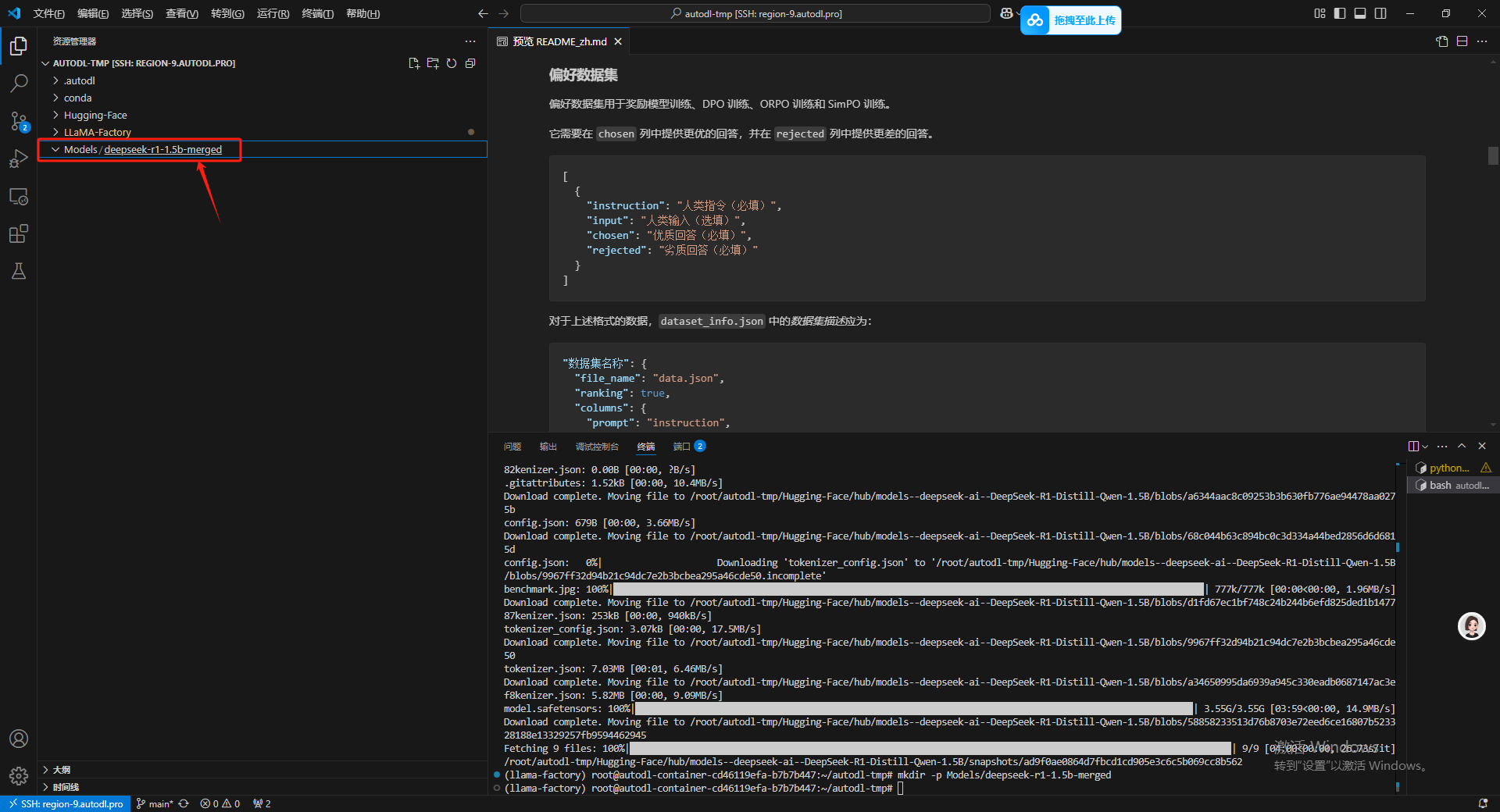This screenshot has width=1500, height=812.
Task: Toggle the bottom panel visibility
Action: (1360, 13)
